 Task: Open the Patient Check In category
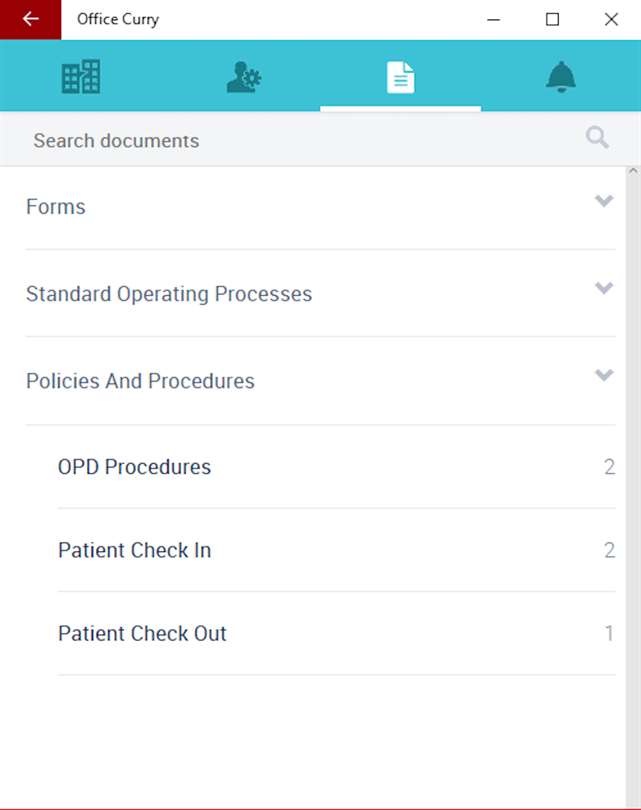pos(135,550)
